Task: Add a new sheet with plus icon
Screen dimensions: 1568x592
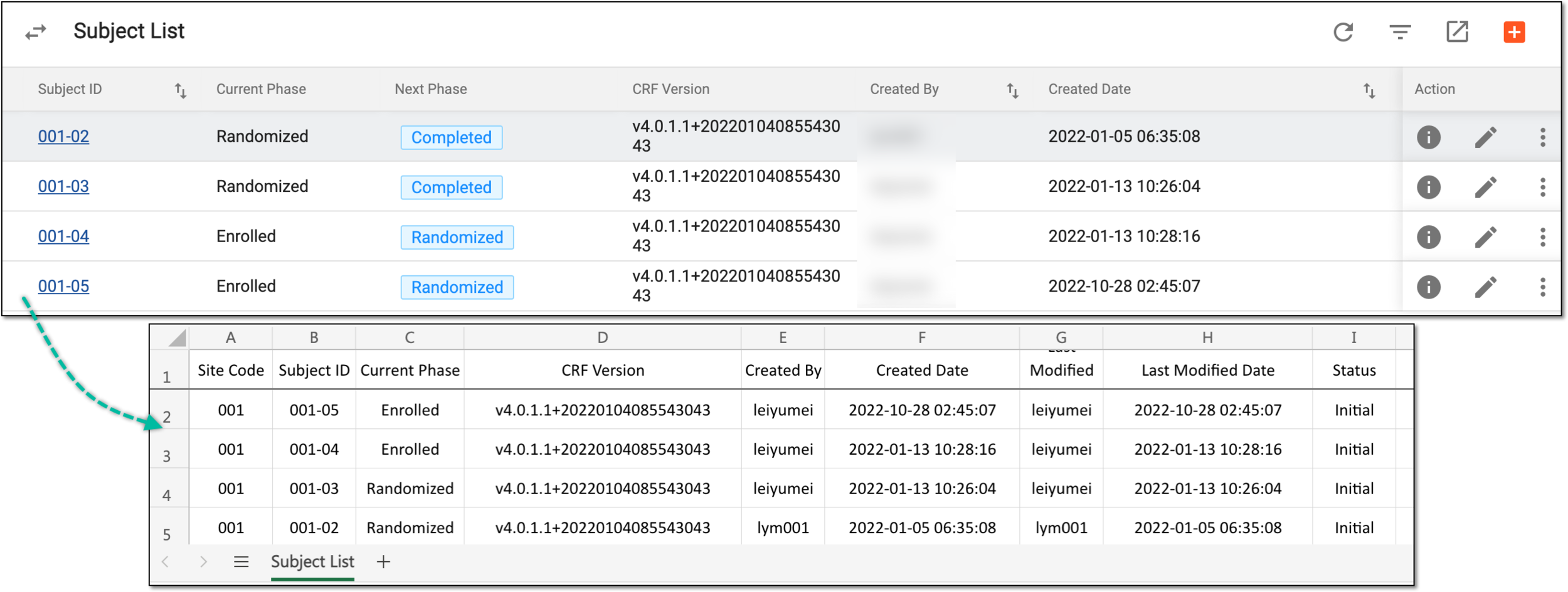Action: (383, 562)
